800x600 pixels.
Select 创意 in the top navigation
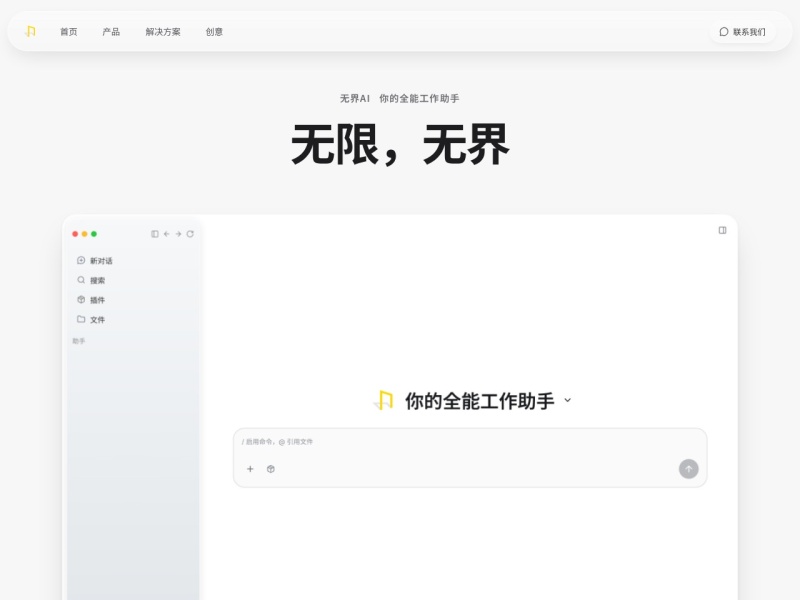[214, 32]
